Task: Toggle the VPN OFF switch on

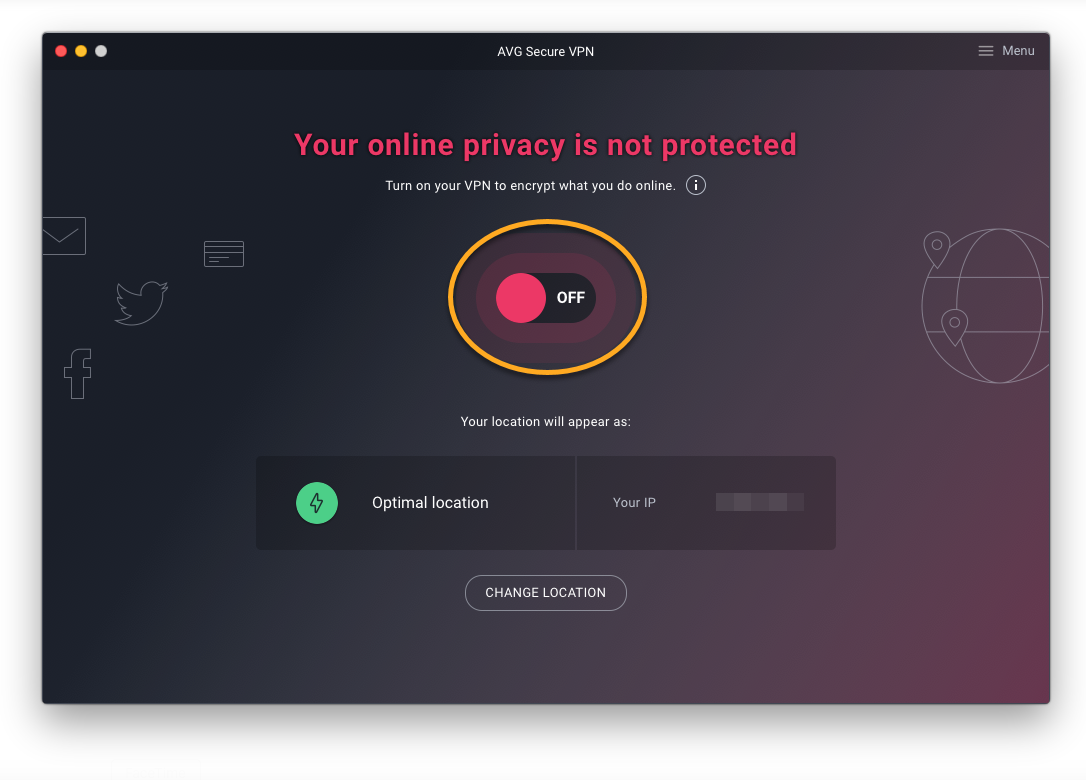Action: tap(546, 298)
